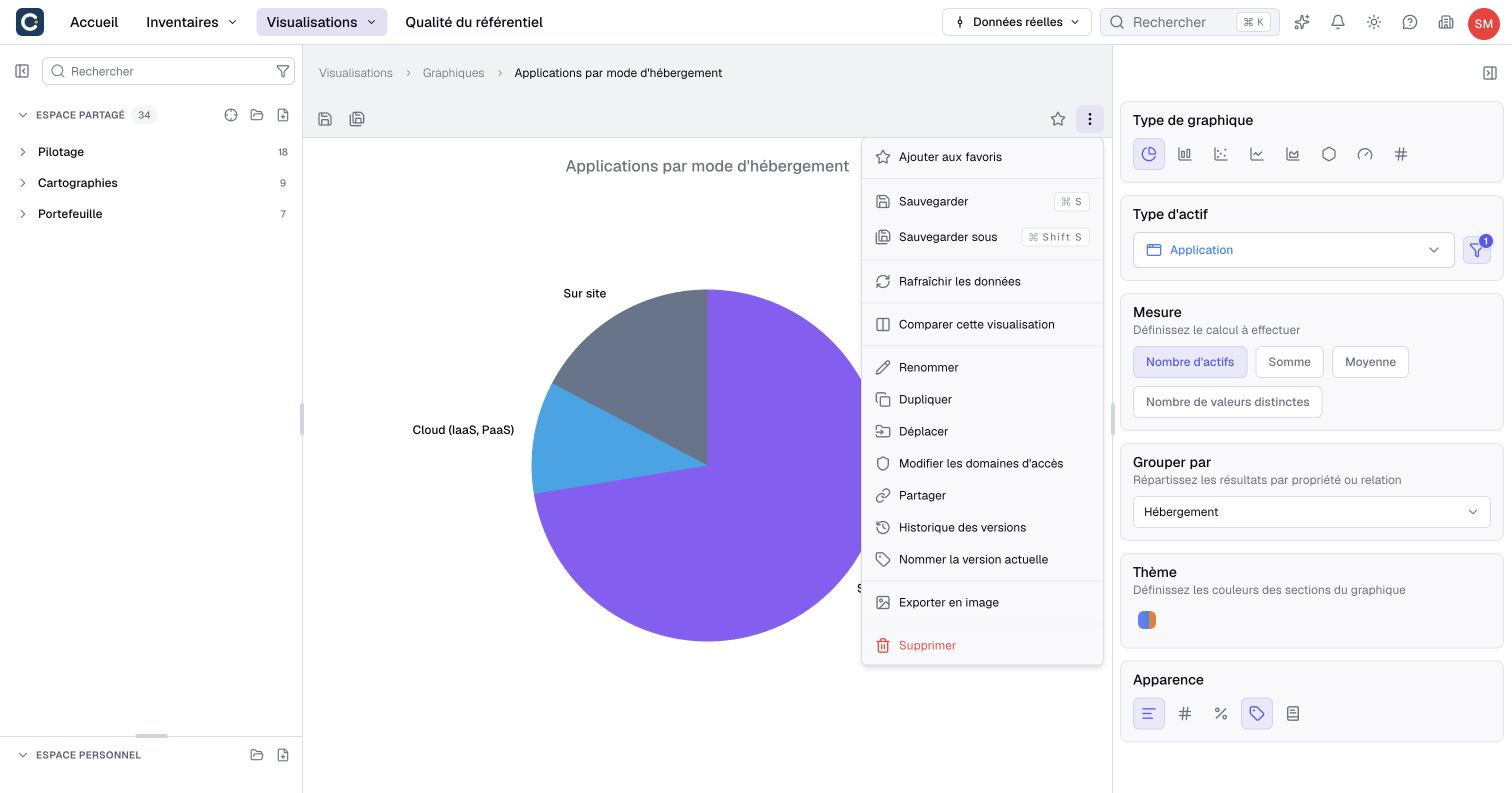Select the gauge chart type icon
1512x793 pixels.
[1365, 154]
